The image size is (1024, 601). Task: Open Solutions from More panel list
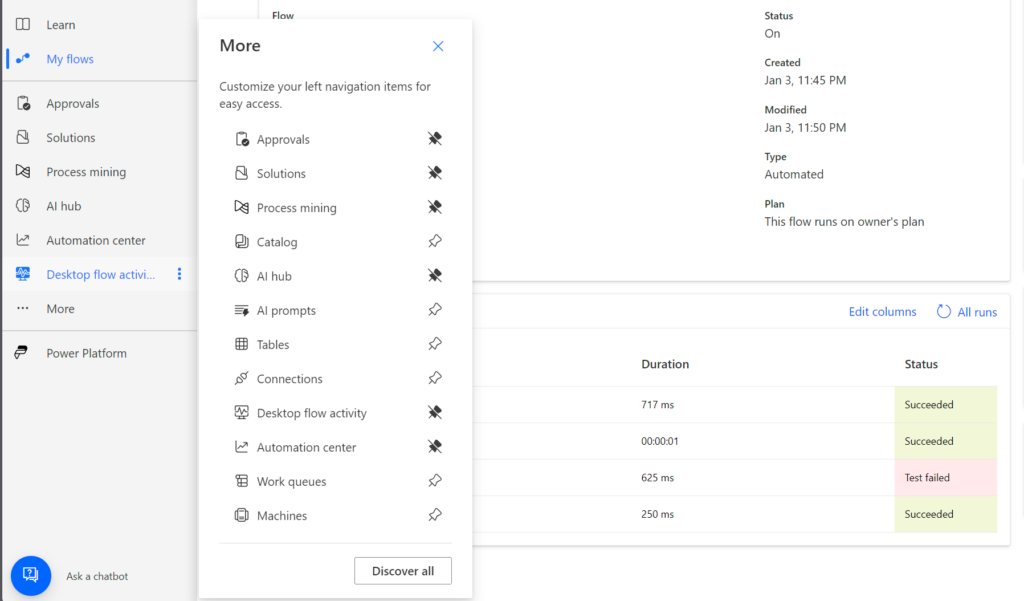[281, 173]
